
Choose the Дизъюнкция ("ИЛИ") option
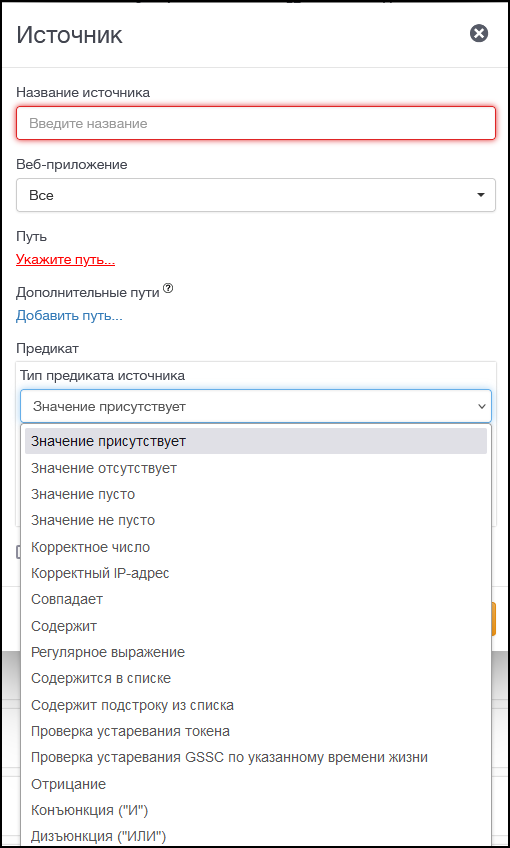pos(256,836)
